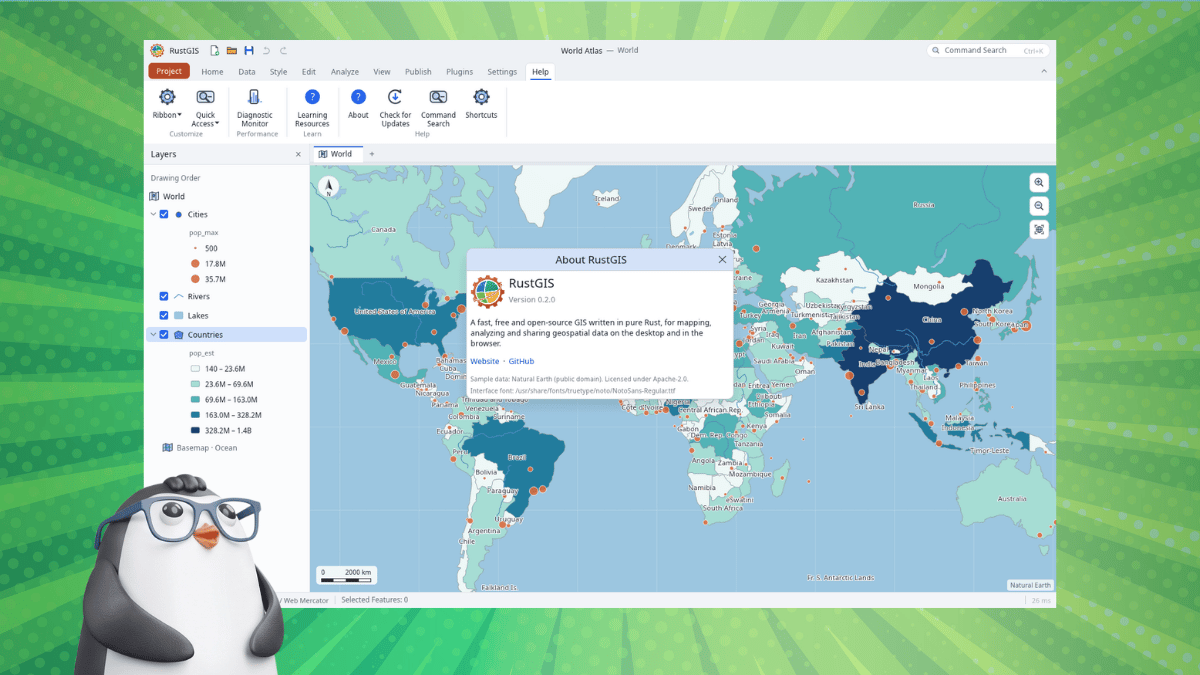Close the About RustGIS dialog
Viewport: 1200px width, 675px height.
click(x=723, y=259)
